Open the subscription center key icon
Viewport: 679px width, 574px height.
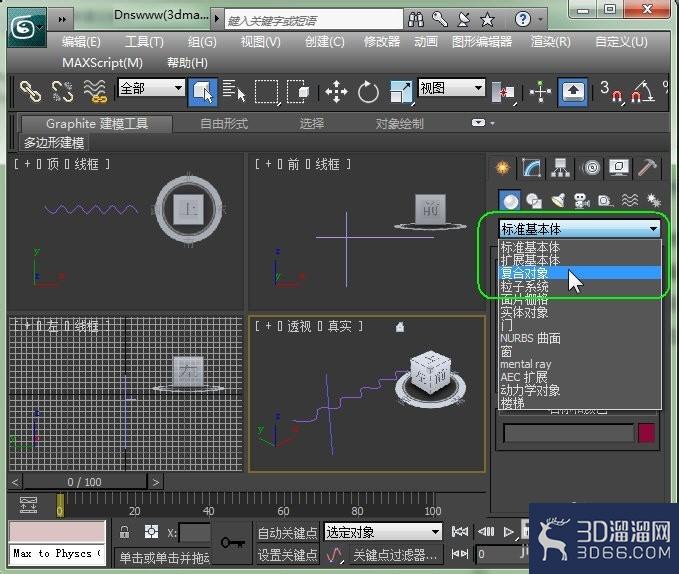click(440, 19)
